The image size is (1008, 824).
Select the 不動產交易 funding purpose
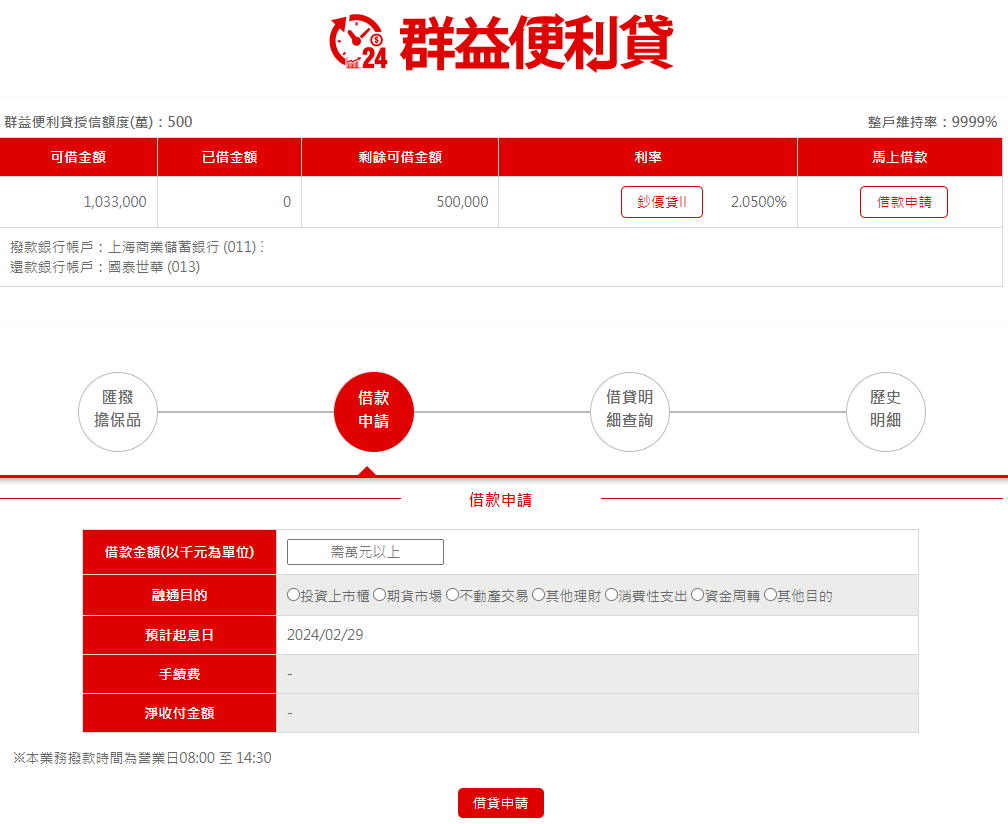coord(450,594)
